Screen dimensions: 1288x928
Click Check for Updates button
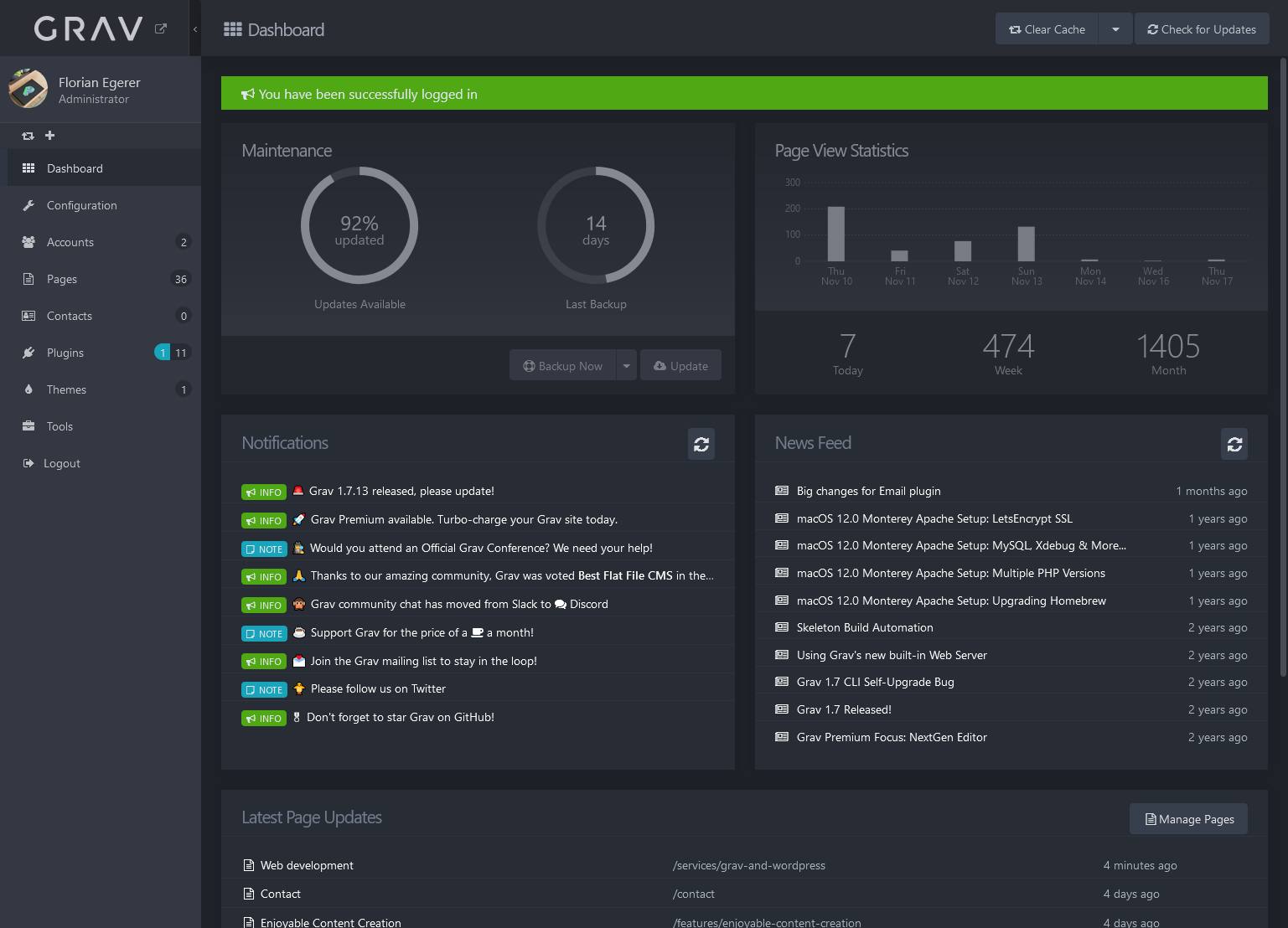point(1202,29)
